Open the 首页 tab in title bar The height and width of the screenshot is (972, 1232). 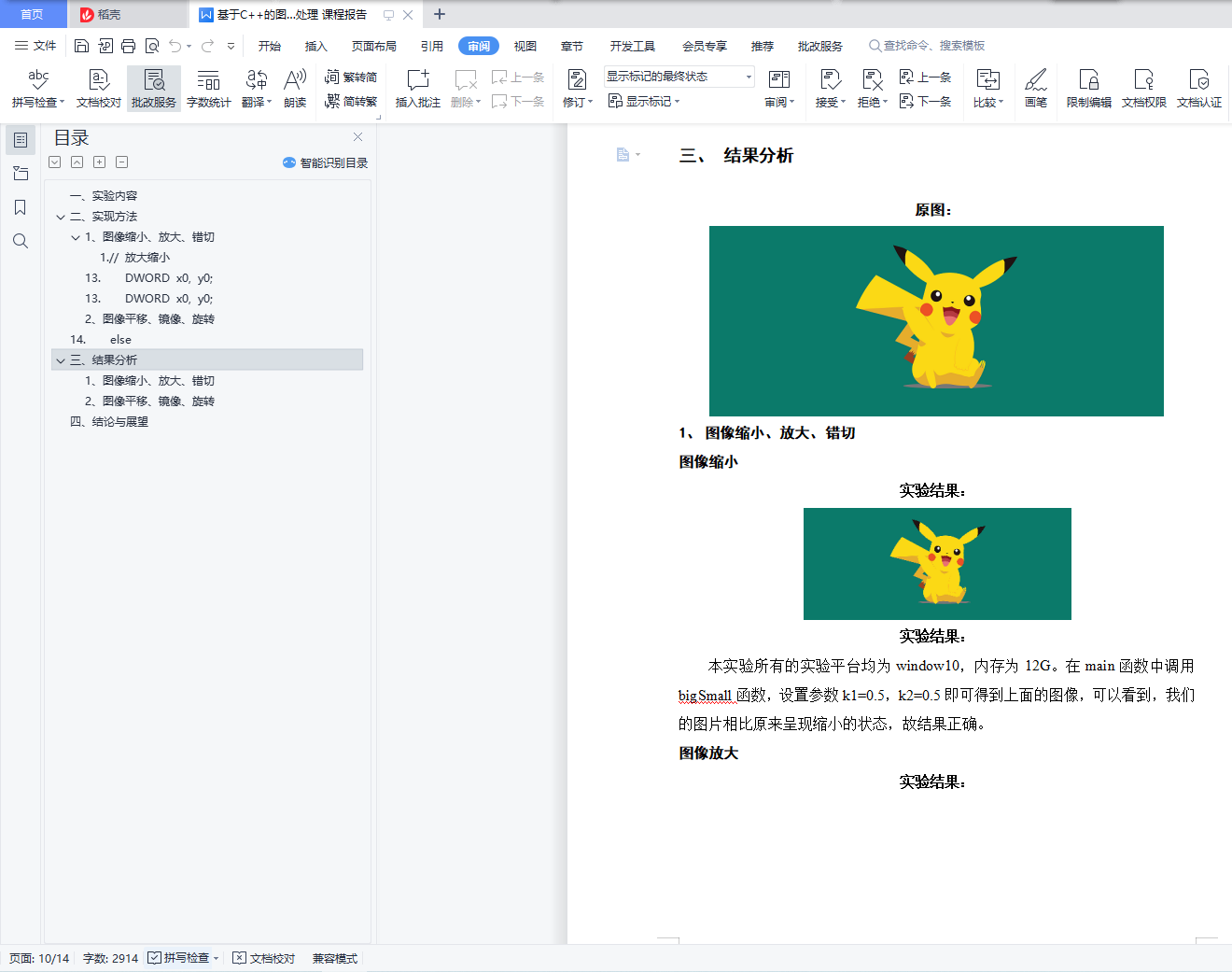33,14
